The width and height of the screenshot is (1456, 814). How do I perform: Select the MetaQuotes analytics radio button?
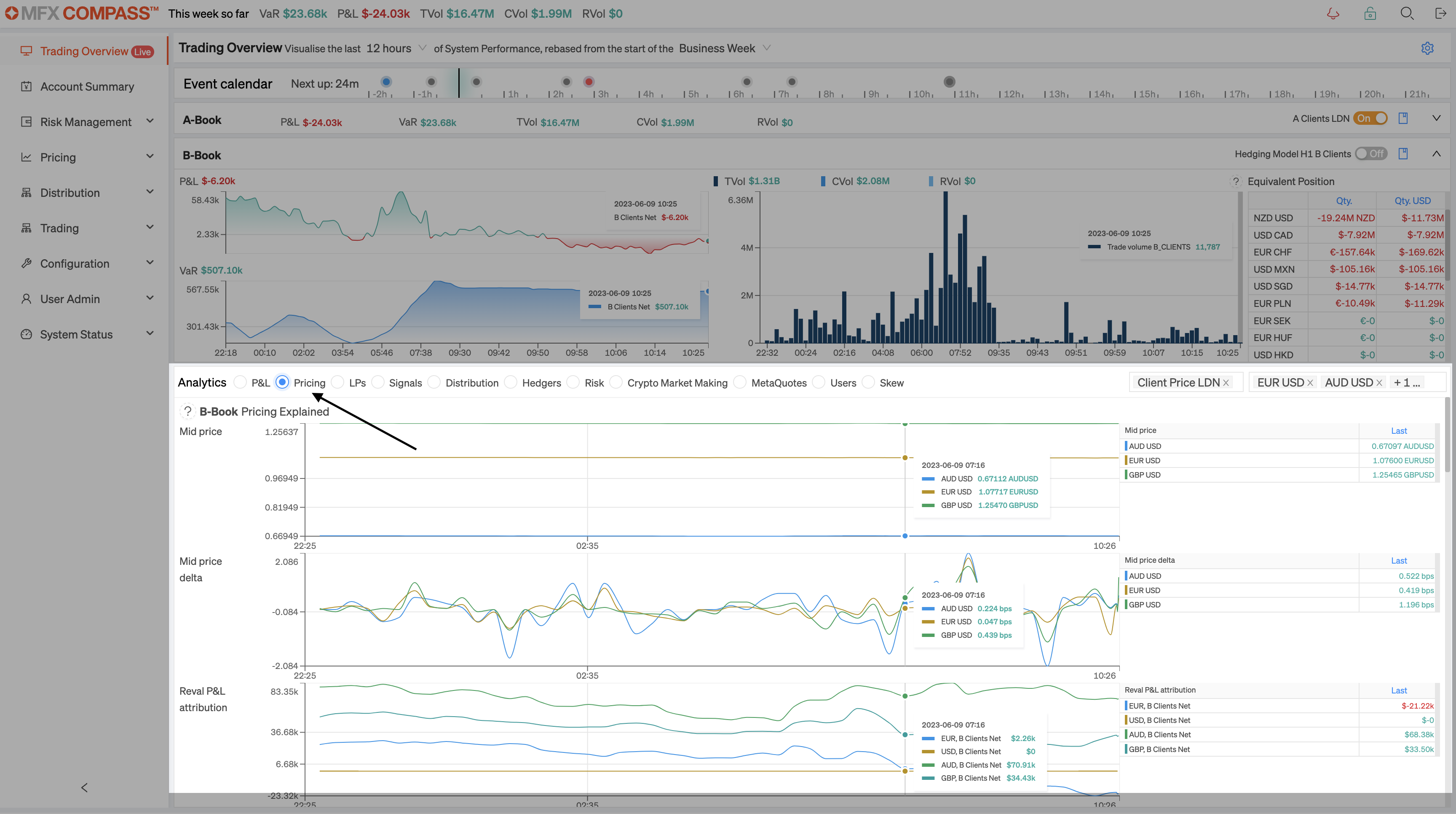tap(740, 382)
